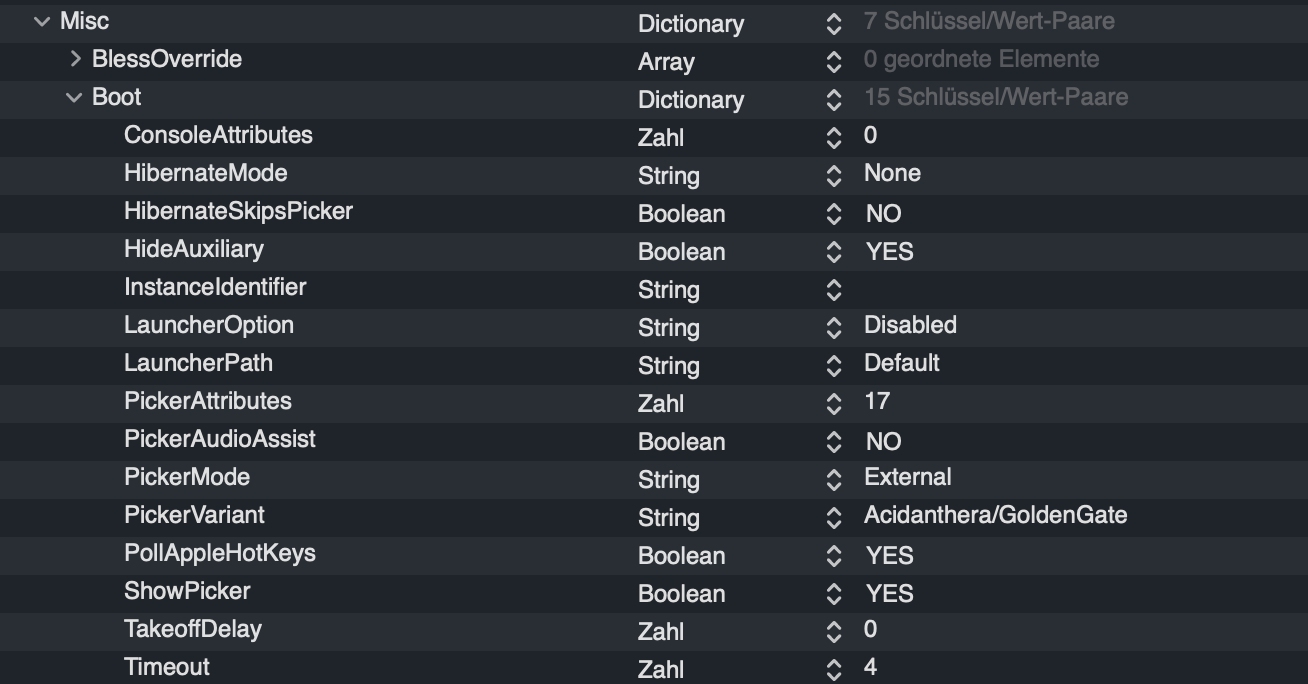The width and height of the screenshot is (1308, 684).
Task: Open type stepper for PickerMode row
Action: (x=834, y=479)
